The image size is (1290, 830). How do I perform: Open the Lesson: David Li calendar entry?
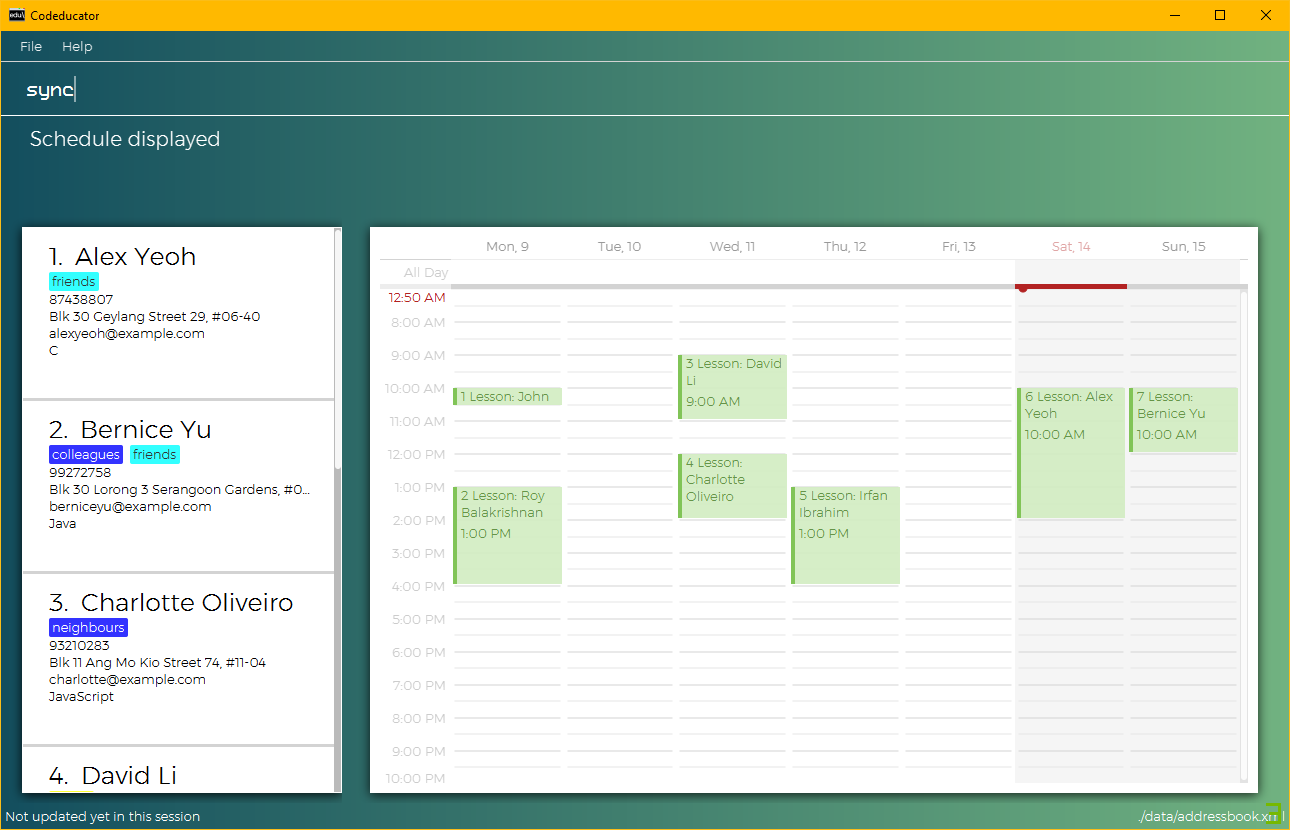733,387
